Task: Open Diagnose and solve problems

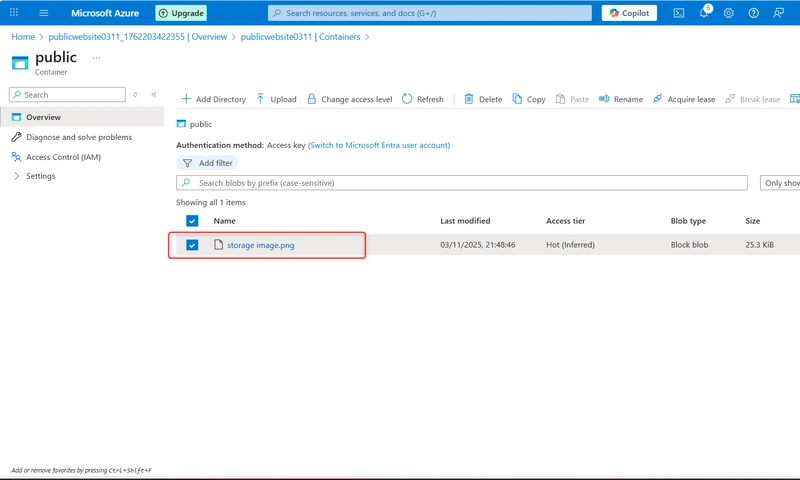Action: coord(78,137)
